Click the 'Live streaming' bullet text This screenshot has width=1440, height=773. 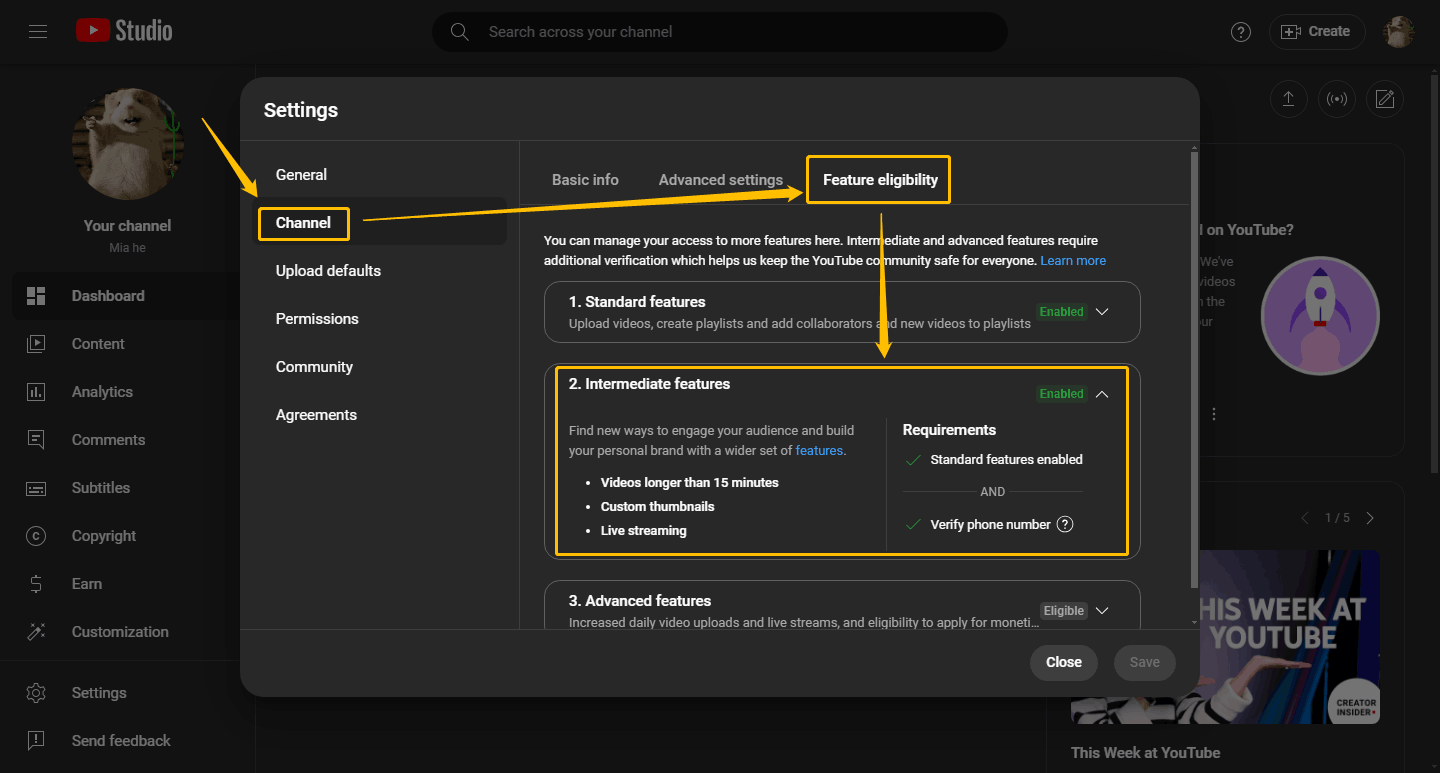click(x=644, y=531)
